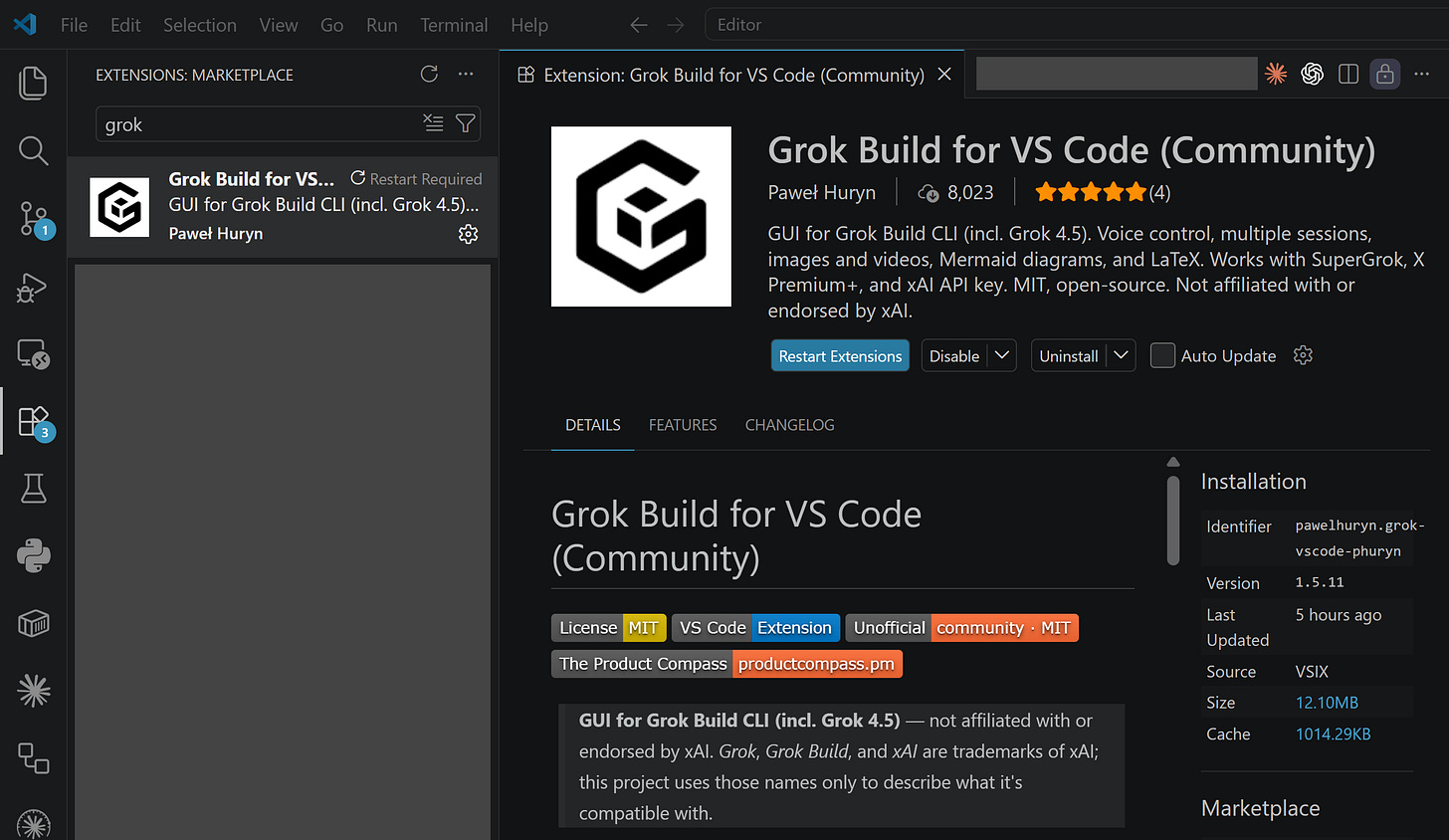
Task: Open the Help menu
Action: pyautogui.click(x=529, y=25)
